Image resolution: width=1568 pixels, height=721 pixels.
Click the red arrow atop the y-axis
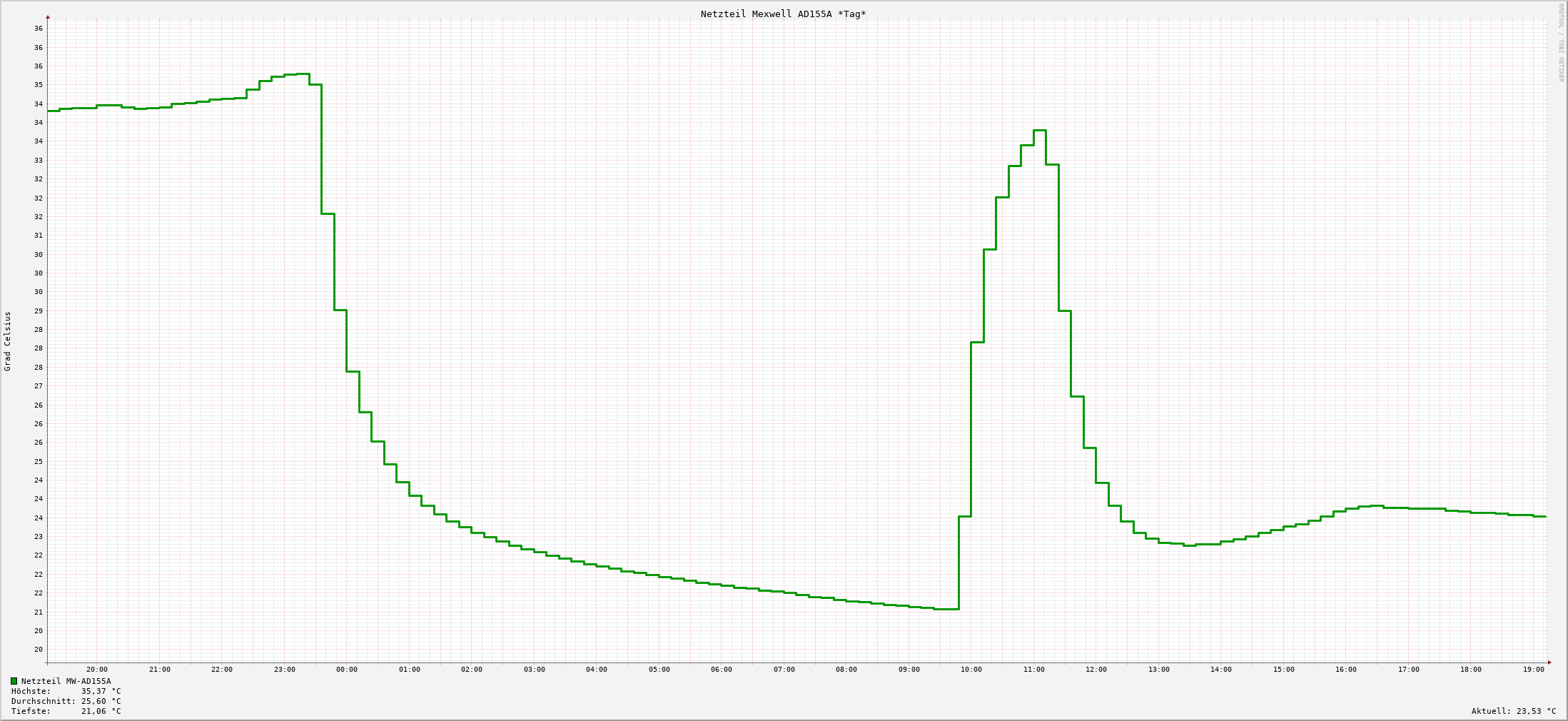48,16
